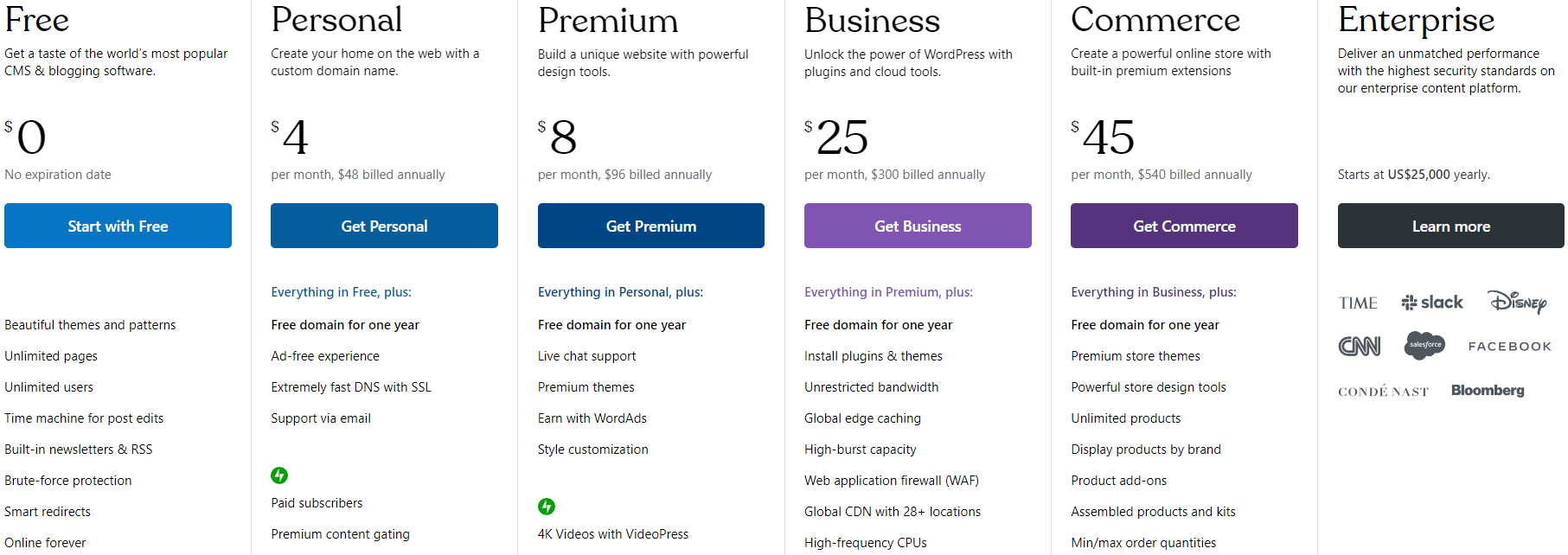The height and width of the screenshot is (555, 1568).
Task: Click the Install plugins & themes feature
Action: (x=873, y=356)
